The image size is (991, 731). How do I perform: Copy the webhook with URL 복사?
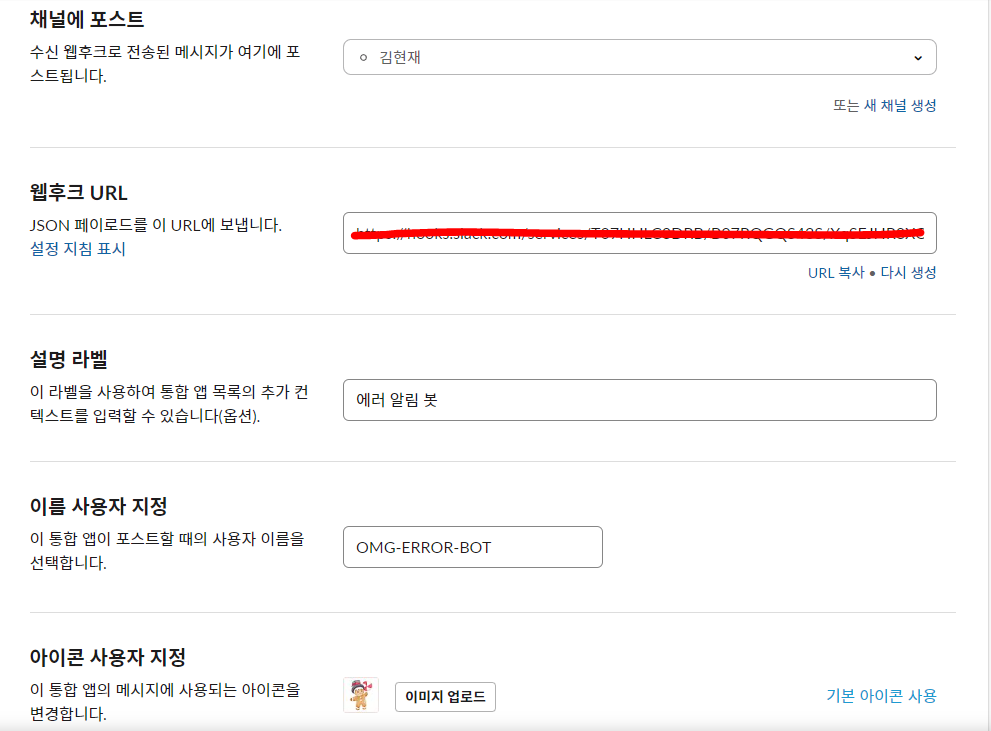(836, 272)
